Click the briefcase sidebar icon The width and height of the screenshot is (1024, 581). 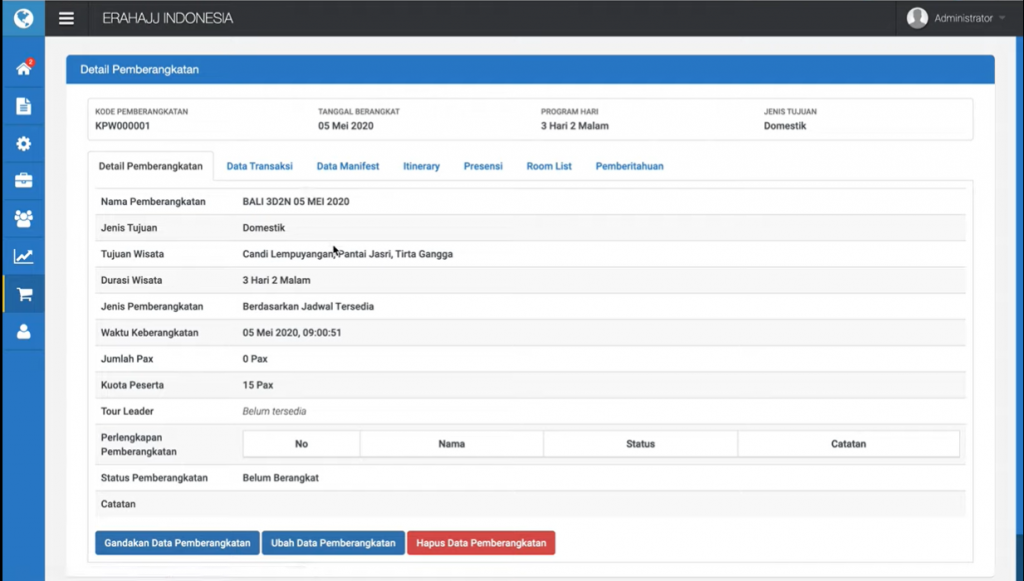[23, 181]
